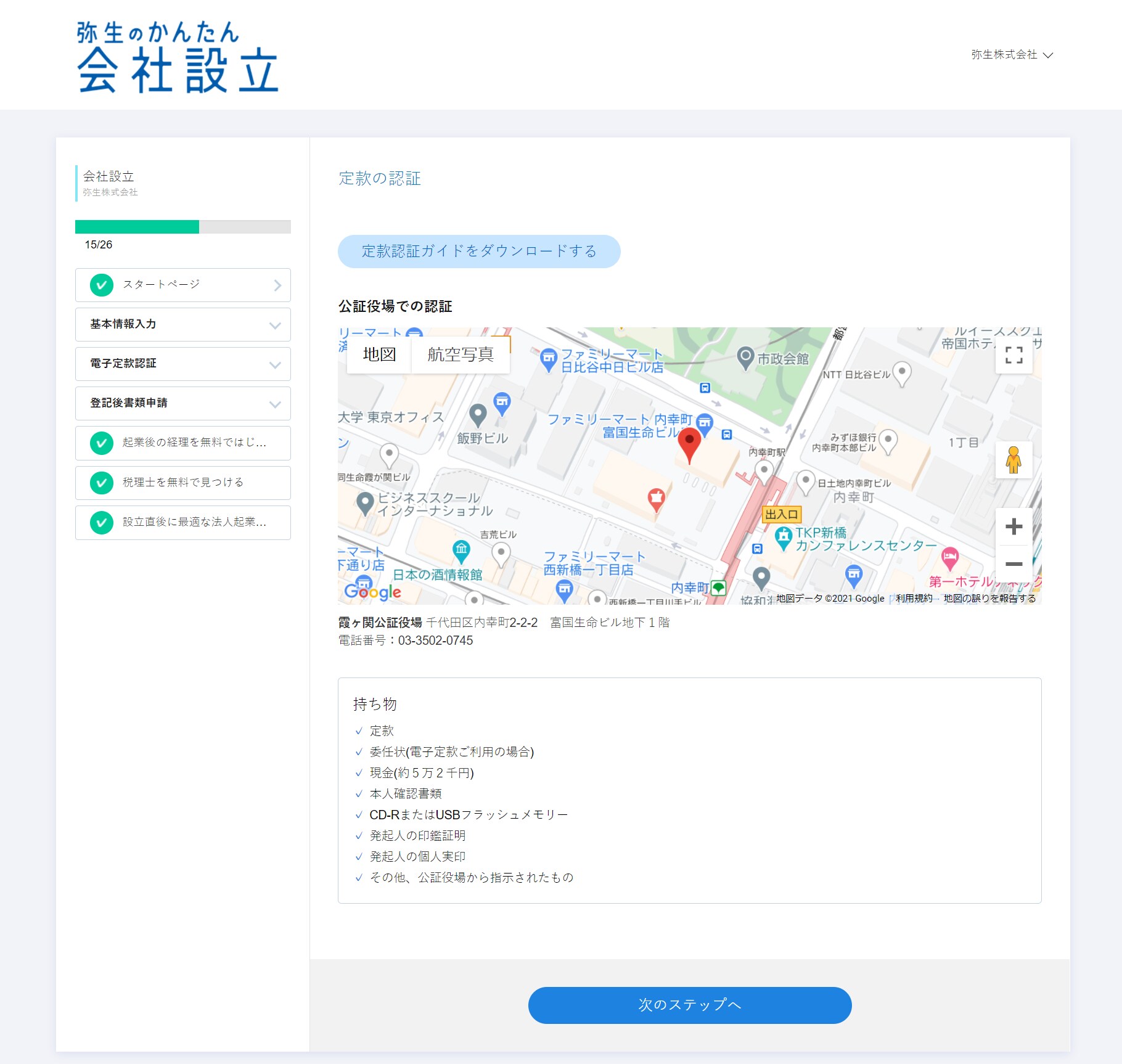Switch the map to 航空写真 view
The width and height of the screenshot is (1122, 1064).
pyautogui.click(x=461, y=354)
